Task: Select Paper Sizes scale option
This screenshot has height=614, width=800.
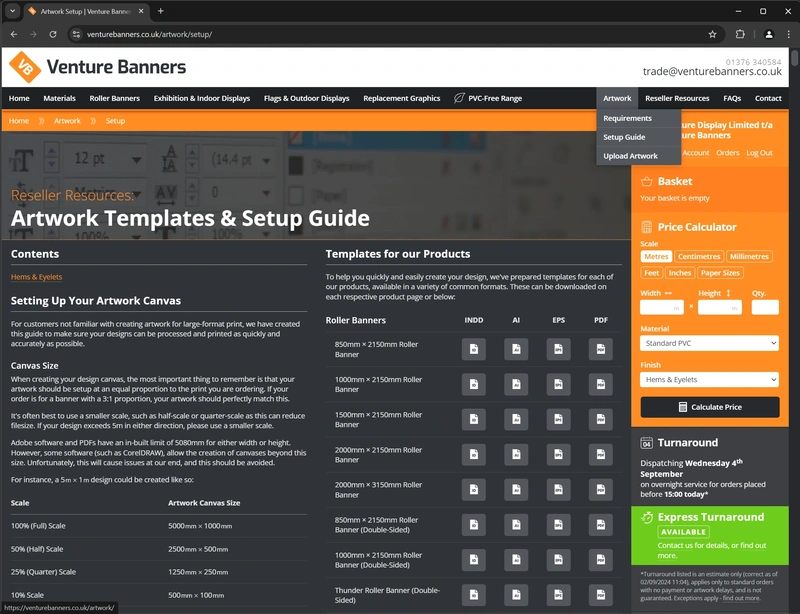Action: [720, 273]
